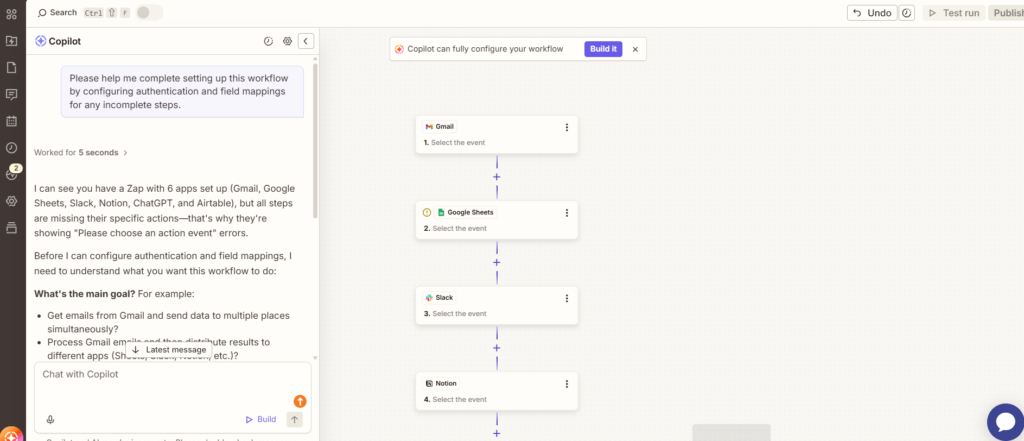1024x441 pixels.
Task: Click the Undo button
Action: 872,13
